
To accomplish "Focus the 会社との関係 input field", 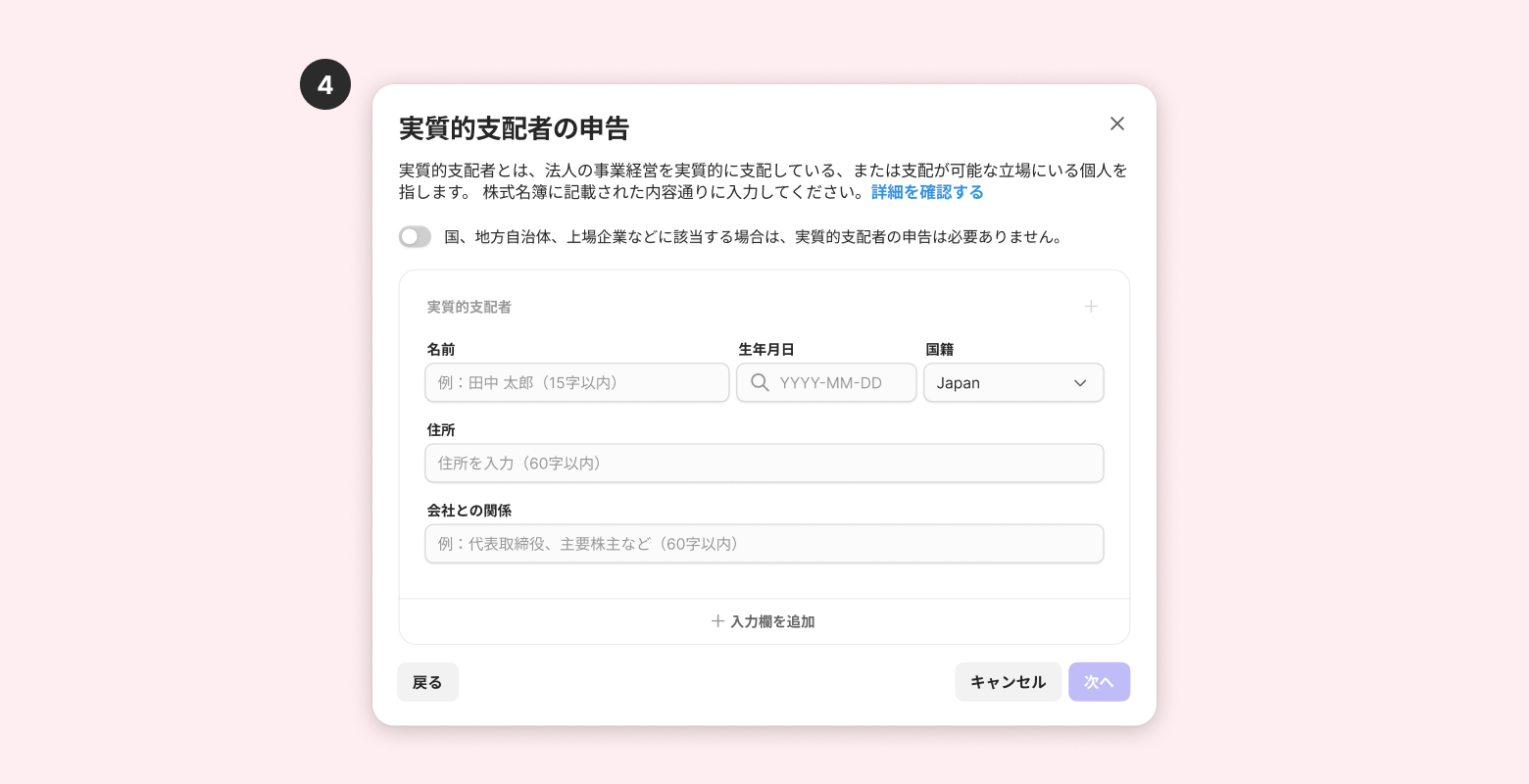I will (764, 543).
